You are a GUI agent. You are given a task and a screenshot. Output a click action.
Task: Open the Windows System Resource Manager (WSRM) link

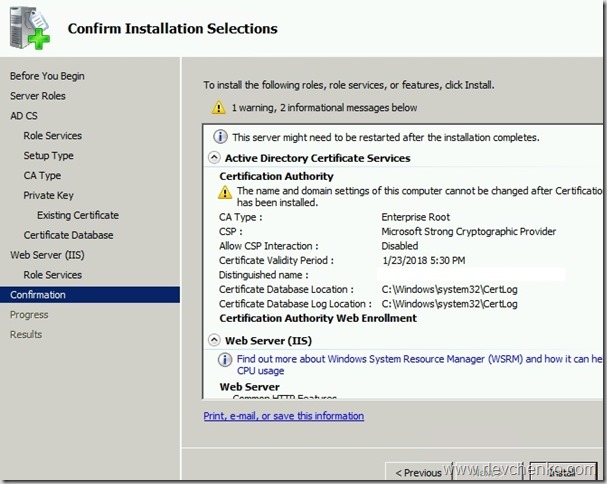(x=419, y=365)
